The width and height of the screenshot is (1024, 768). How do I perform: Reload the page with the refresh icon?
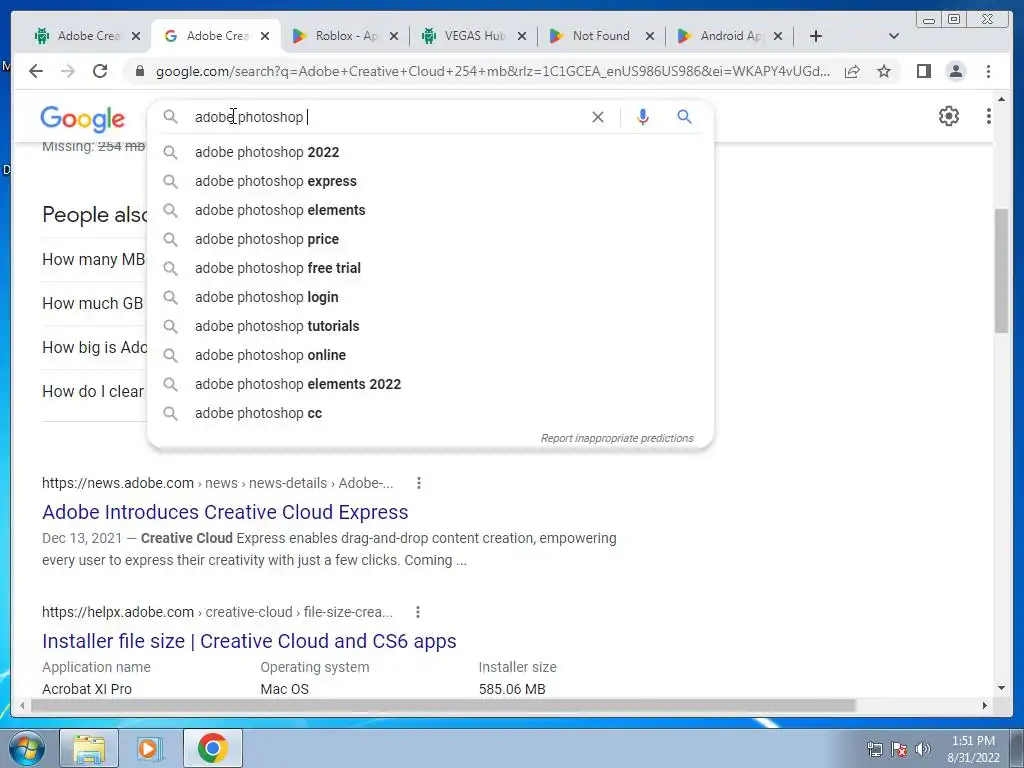100,71
